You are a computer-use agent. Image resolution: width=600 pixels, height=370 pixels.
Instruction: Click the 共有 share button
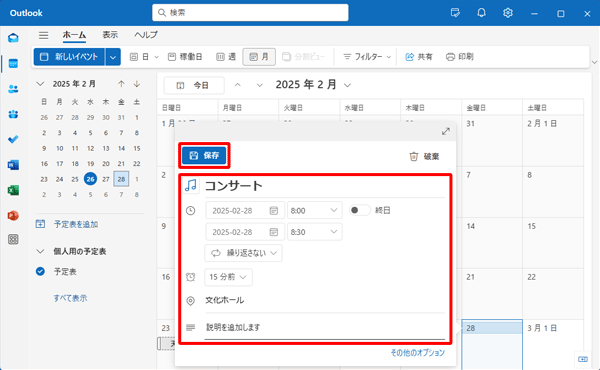click(x=419, y=57)
